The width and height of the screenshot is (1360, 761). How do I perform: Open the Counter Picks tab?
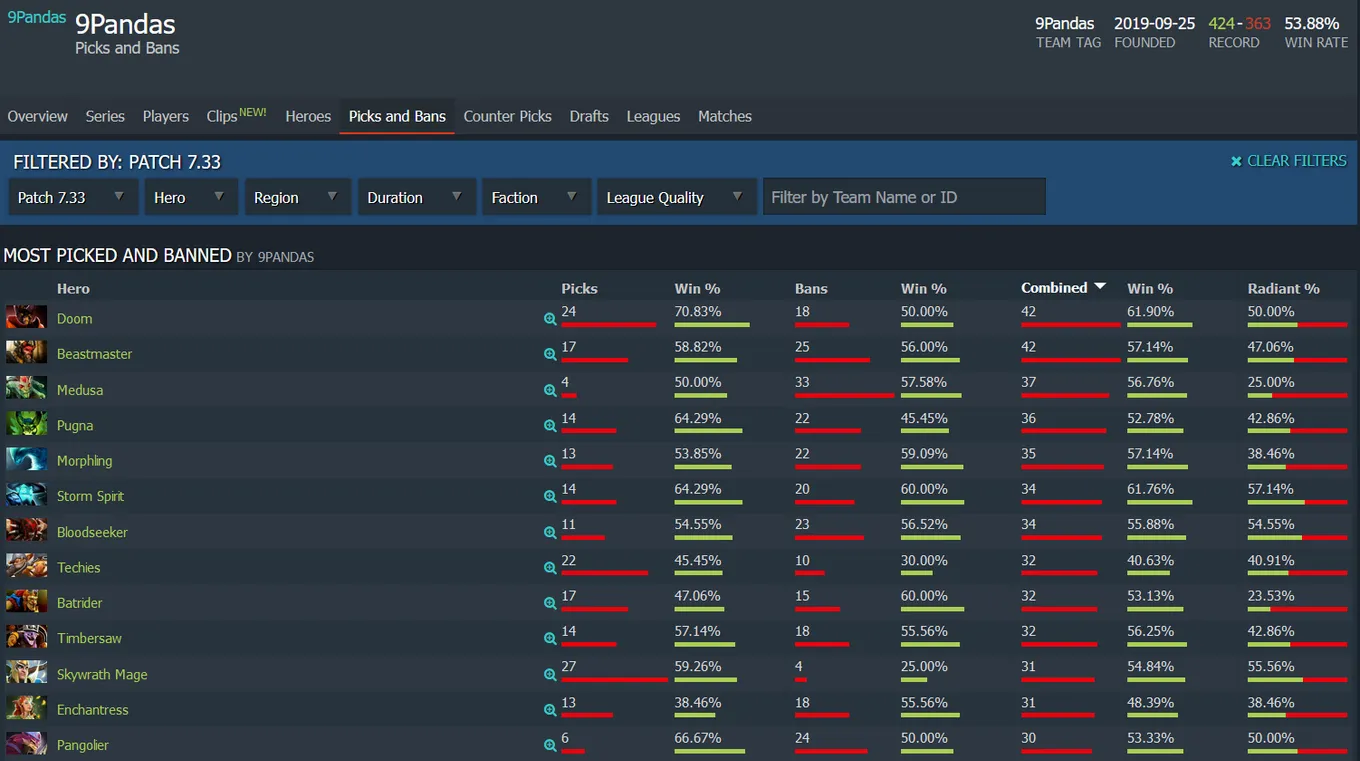click(508, 116)
